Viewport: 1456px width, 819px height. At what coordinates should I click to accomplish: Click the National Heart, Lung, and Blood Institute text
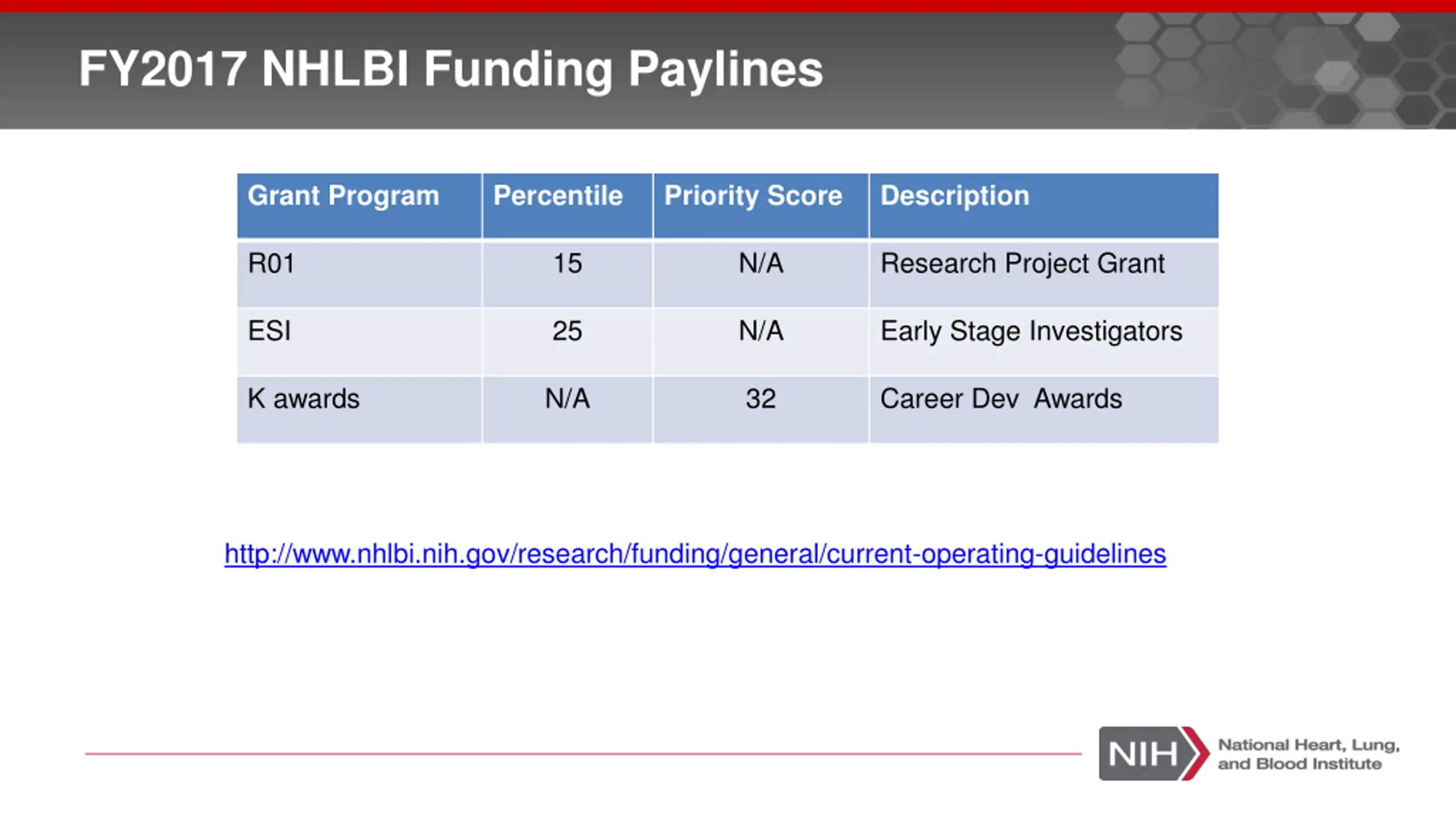(1309, 754)
